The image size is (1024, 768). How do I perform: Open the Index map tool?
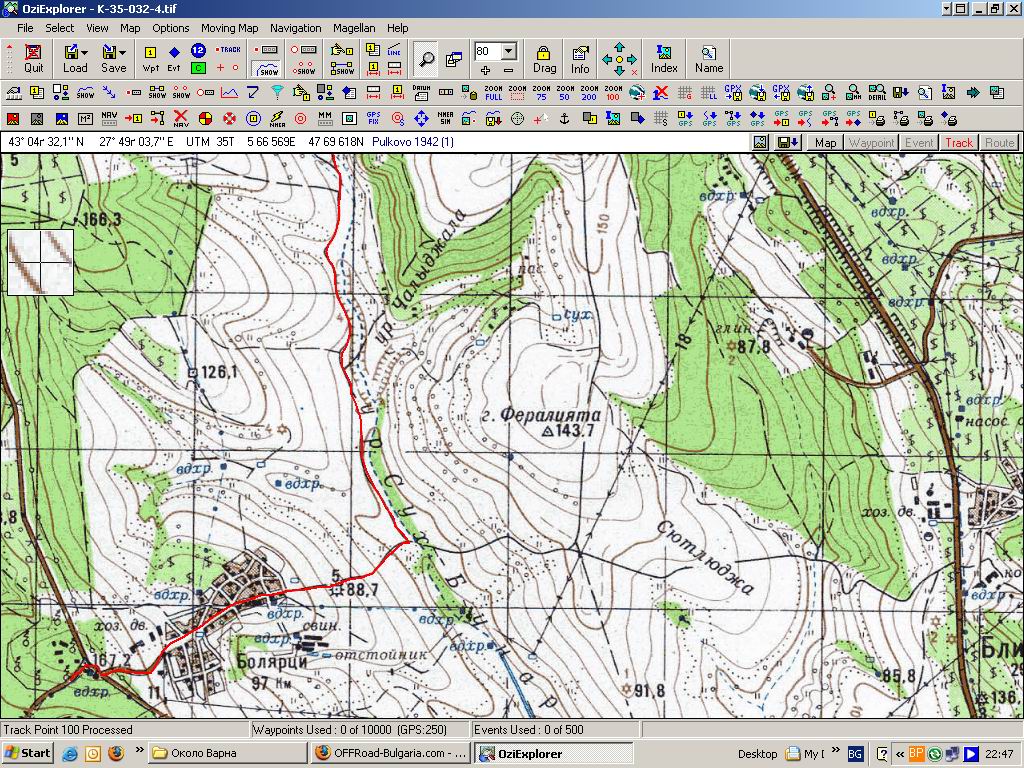point(664,58)
